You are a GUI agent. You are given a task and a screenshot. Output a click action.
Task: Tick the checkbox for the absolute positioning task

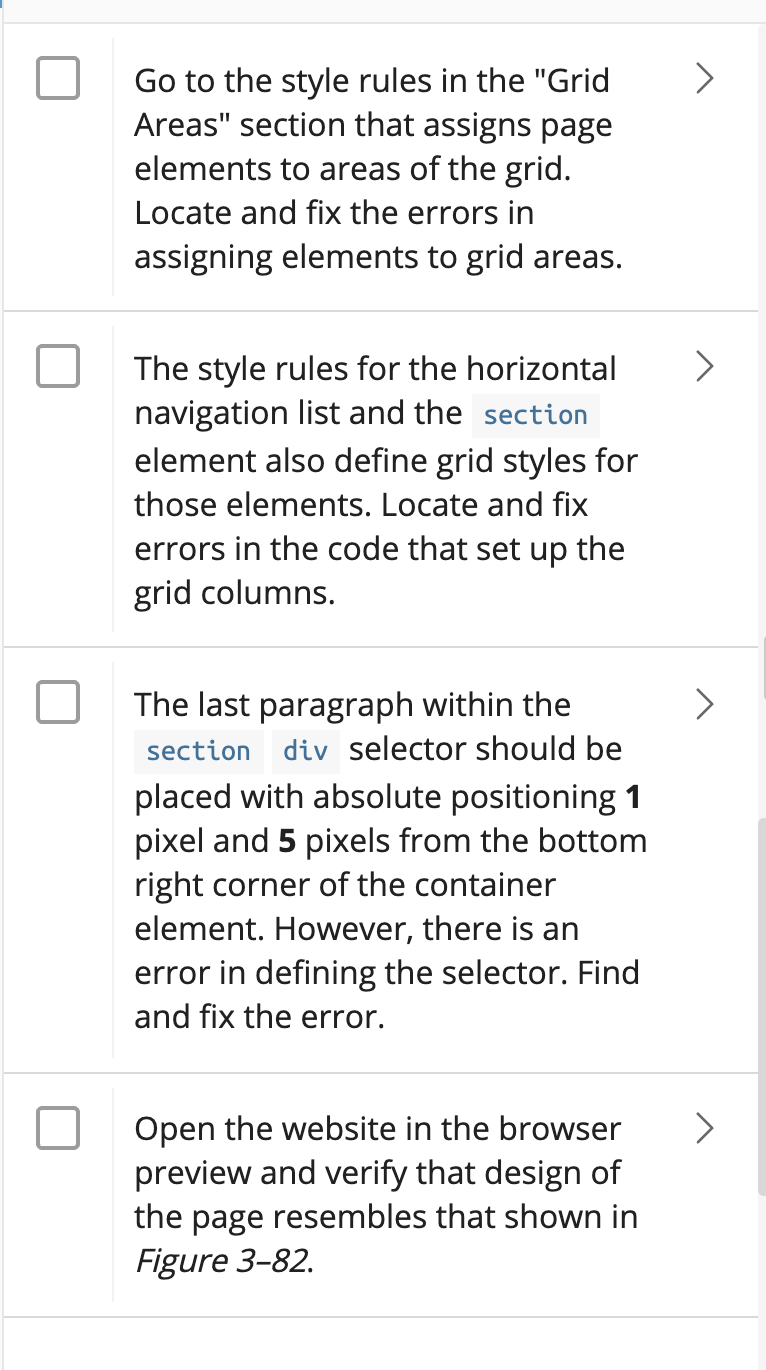pyautogui.click(x=57, y=702)
